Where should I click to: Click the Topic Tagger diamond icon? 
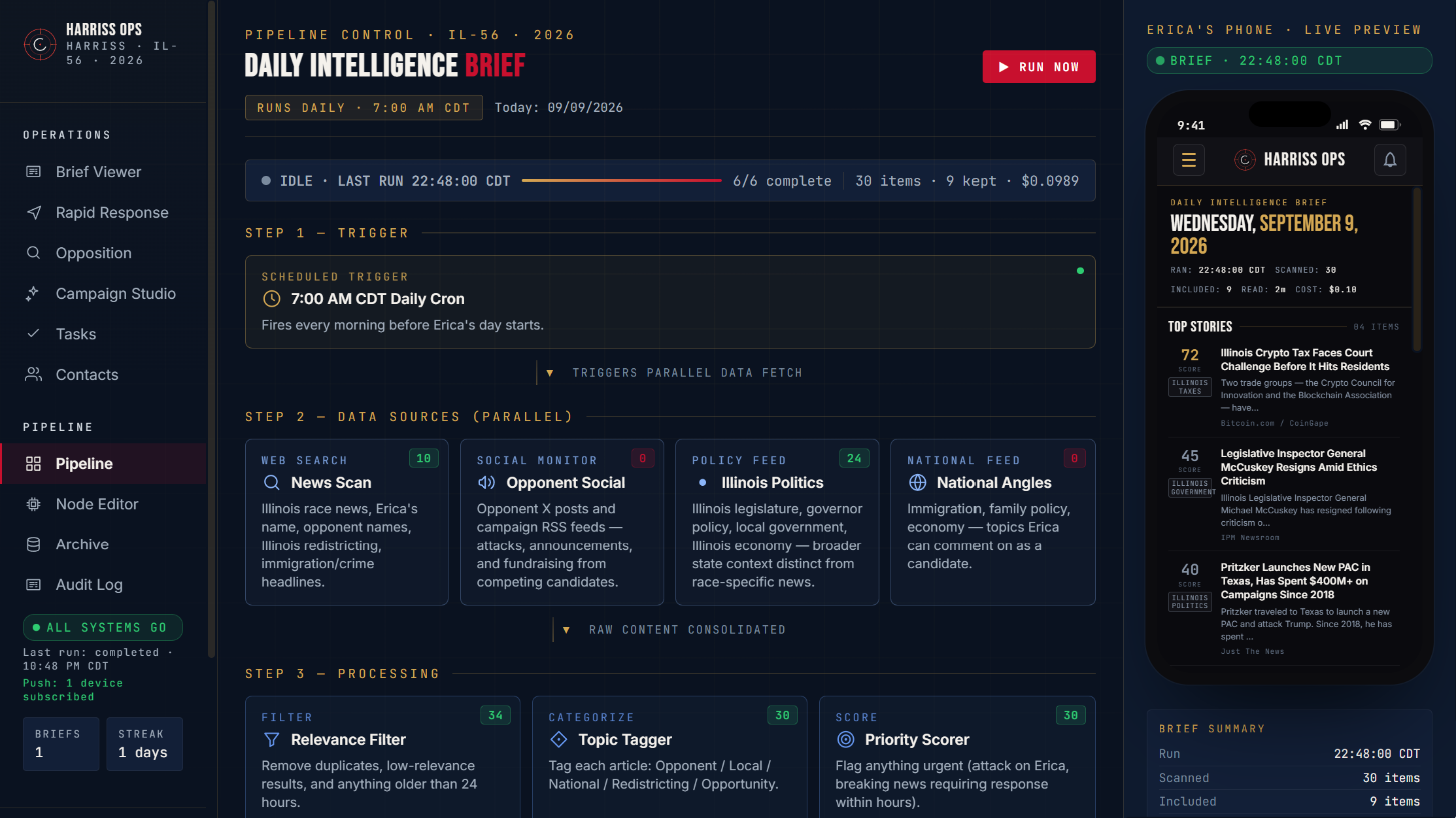pos(559,740)
